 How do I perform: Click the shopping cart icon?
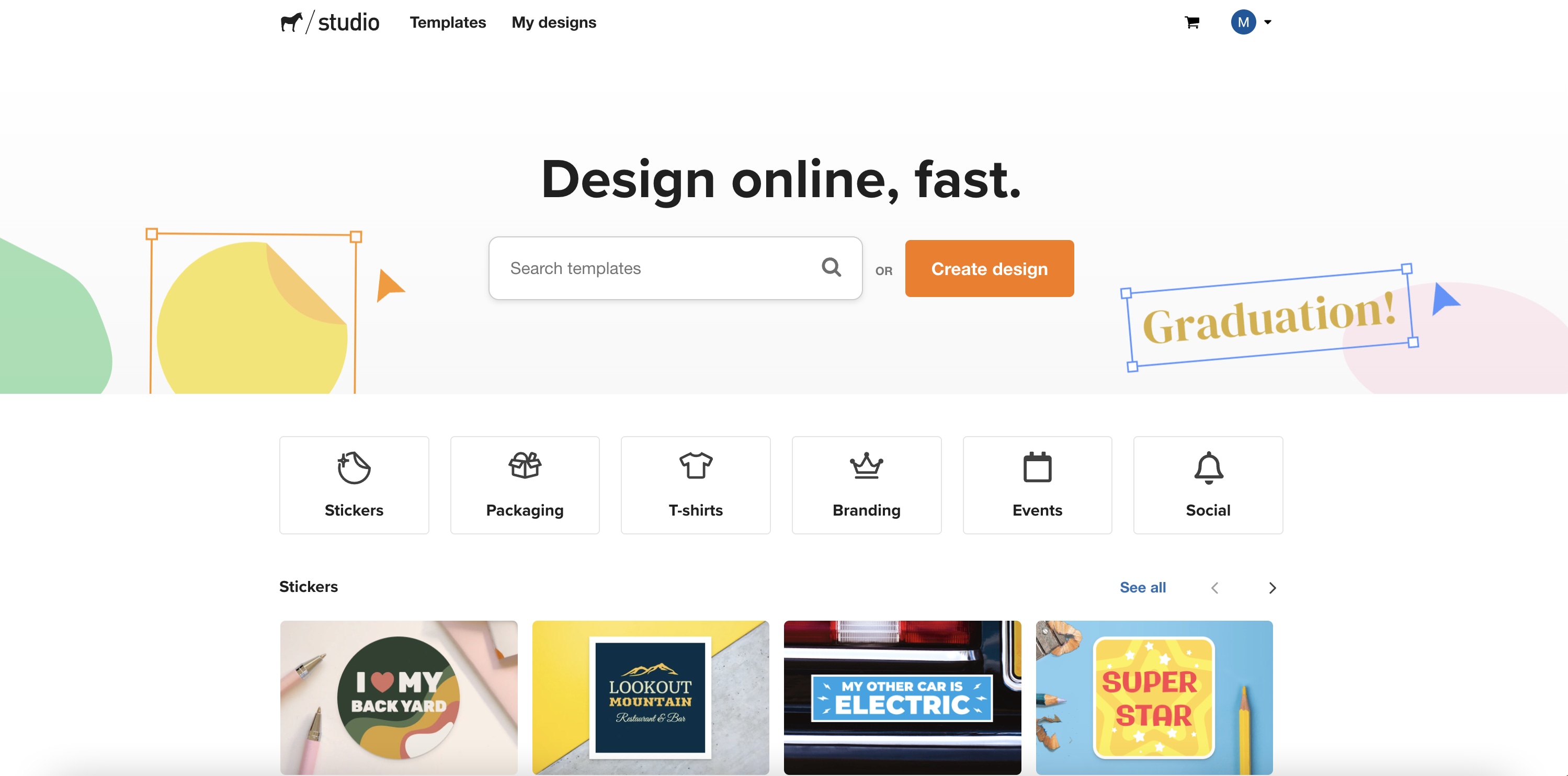tap(1192, 21)
